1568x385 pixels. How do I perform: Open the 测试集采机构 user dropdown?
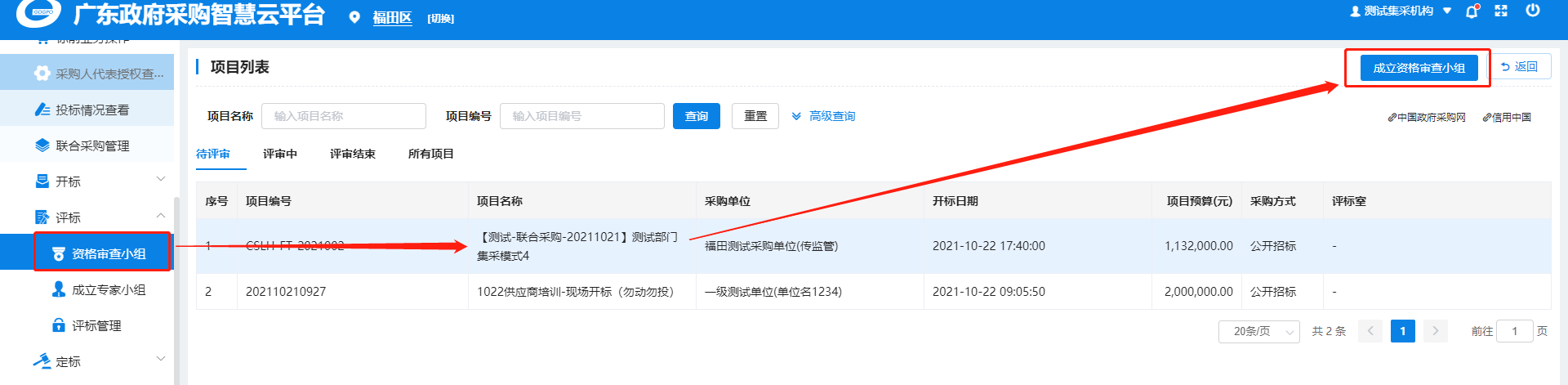1401,11
